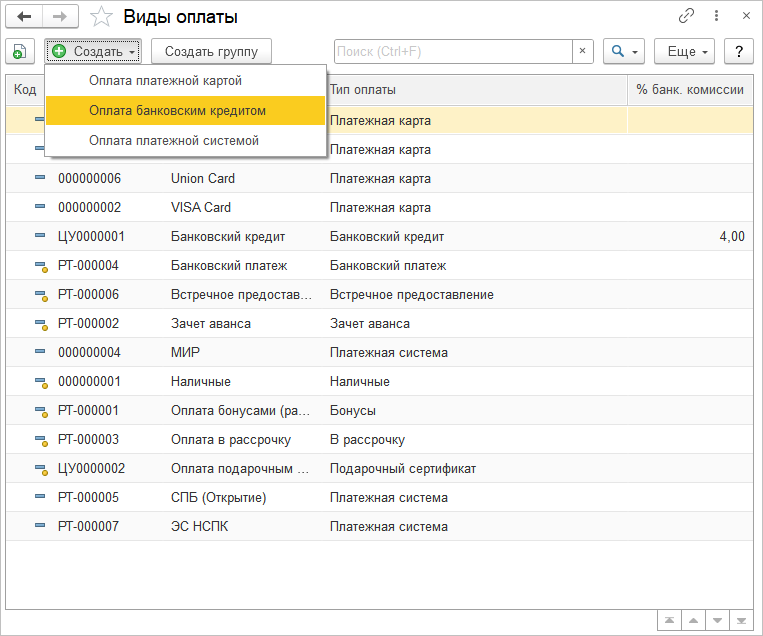The height and width of the screenshot is (636, 763).
Task: Expand the Еще menu
Action: click(684, 51)
